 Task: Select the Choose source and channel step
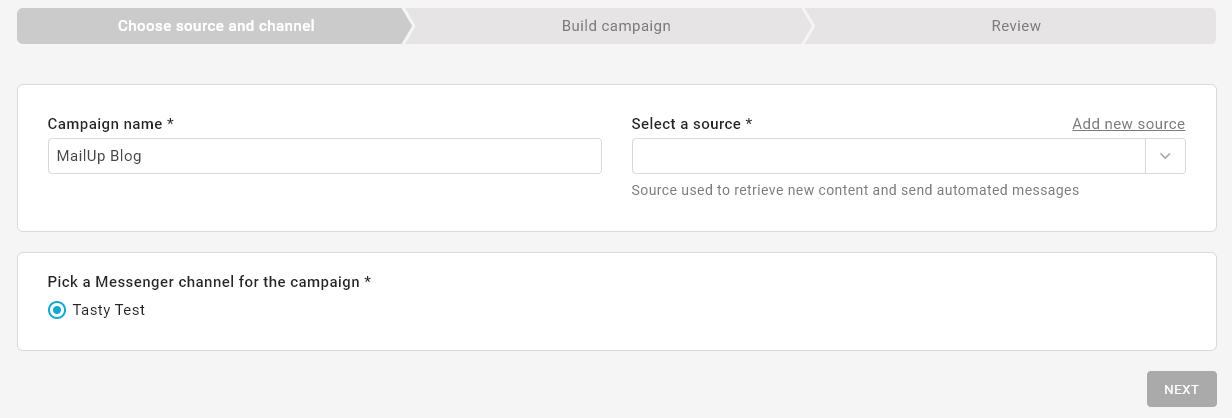click(215, 26)
